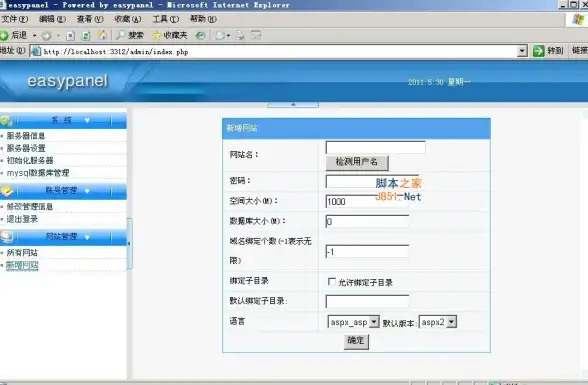Screen dimensions: 588x385
Task: Click the 默认绑定子目录 input field
Action: click(x=367, y=301)
